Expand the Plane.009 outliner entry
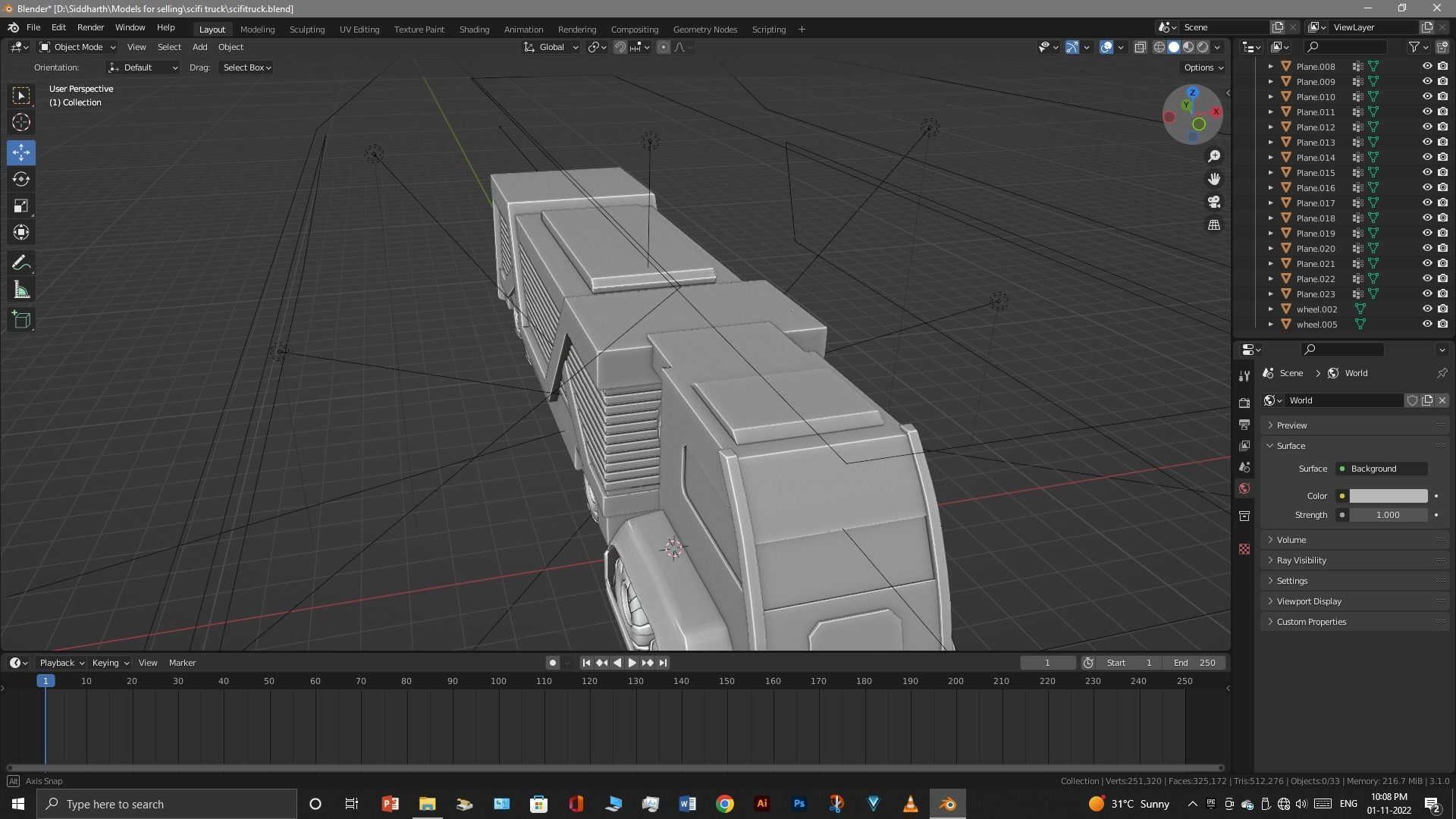1456x819 pixels. pos(1271,82)
